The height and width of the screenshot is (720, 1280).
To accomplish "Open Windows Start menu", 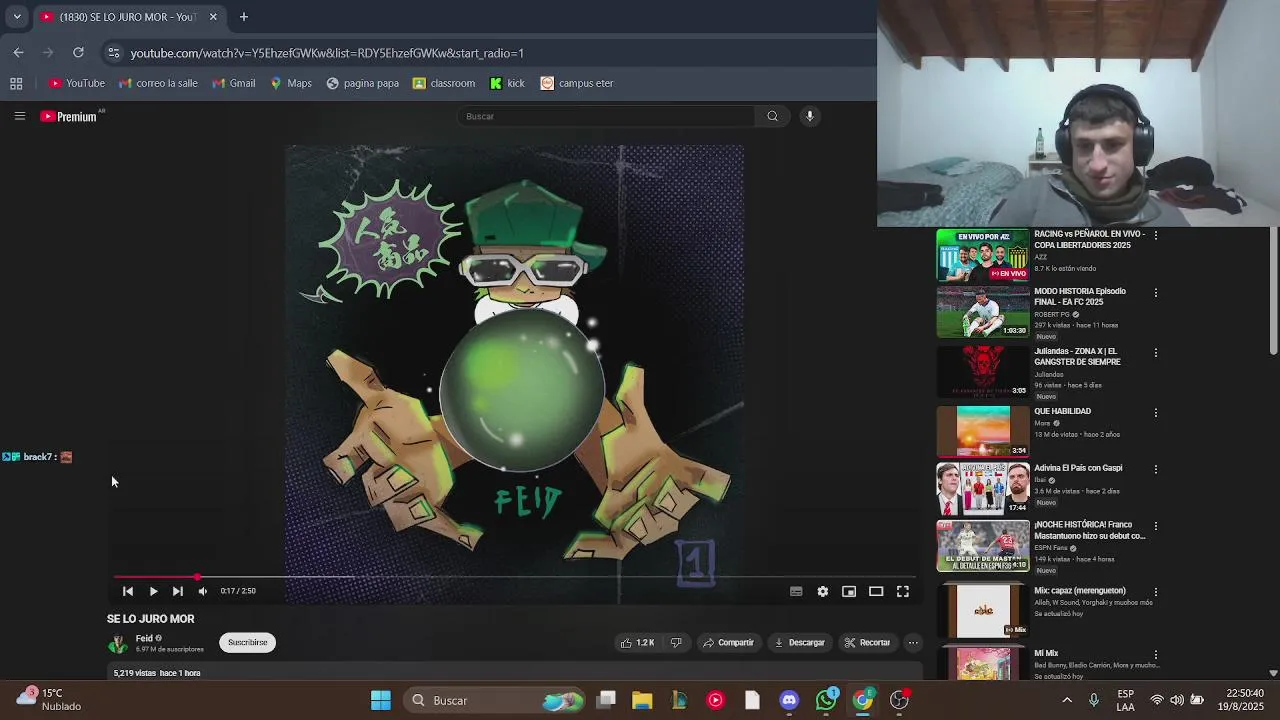I will 381,700.
